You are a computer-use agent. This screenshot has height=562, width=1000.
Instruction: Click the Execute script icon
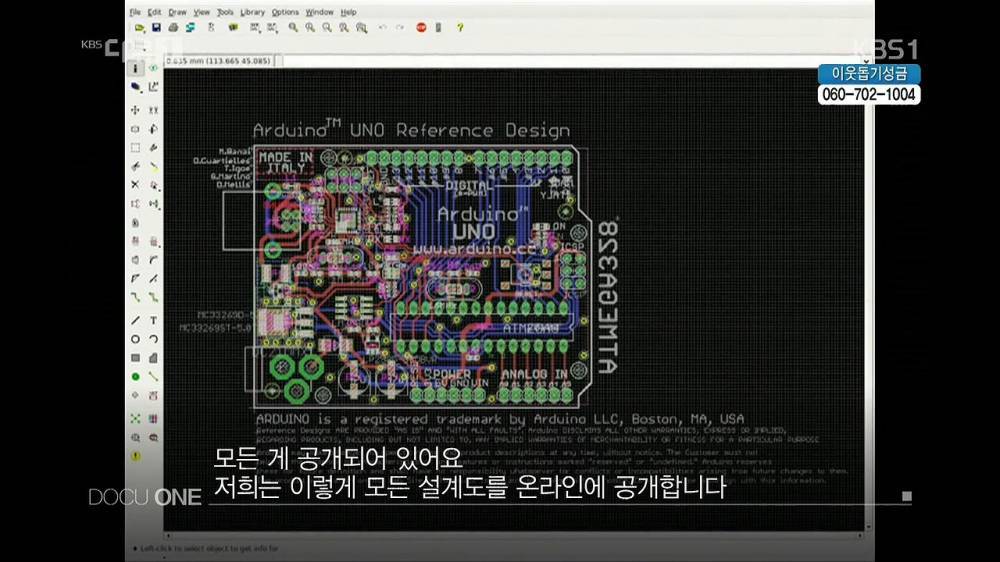(x=254, y=27)
